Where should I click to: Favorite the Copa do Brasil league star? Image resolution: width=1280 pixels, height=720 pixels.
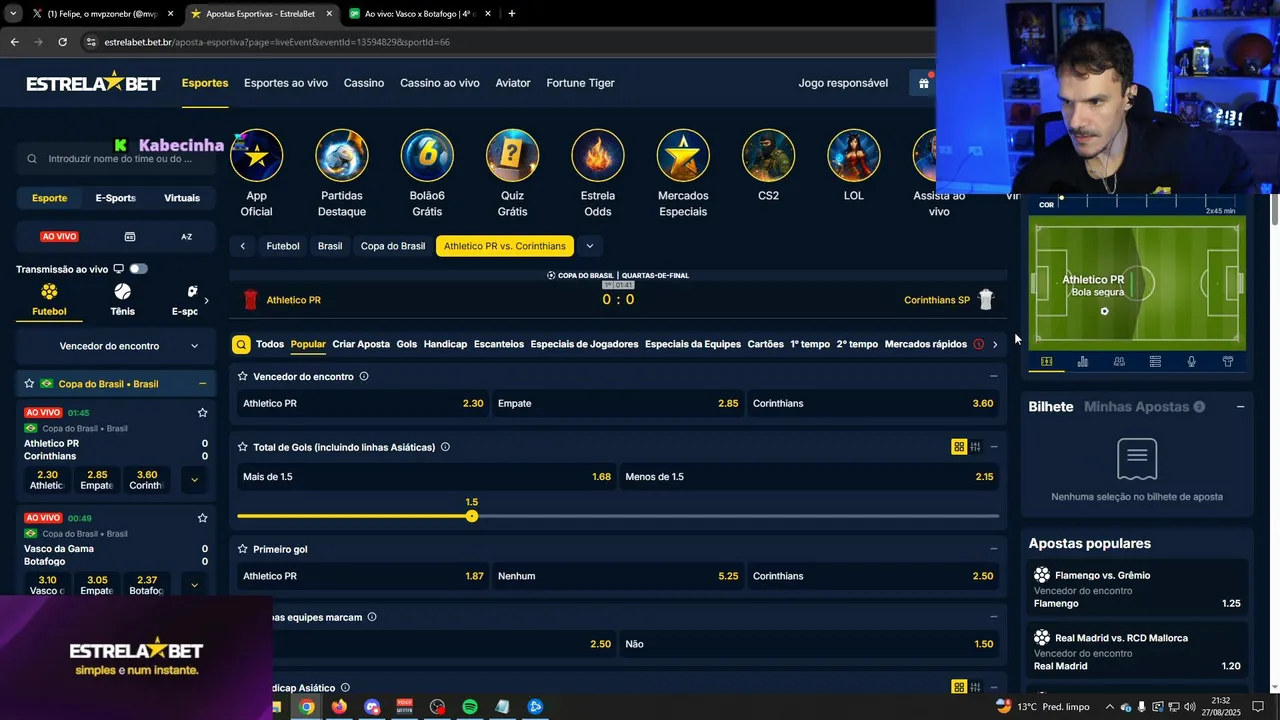tap(29, 384)
